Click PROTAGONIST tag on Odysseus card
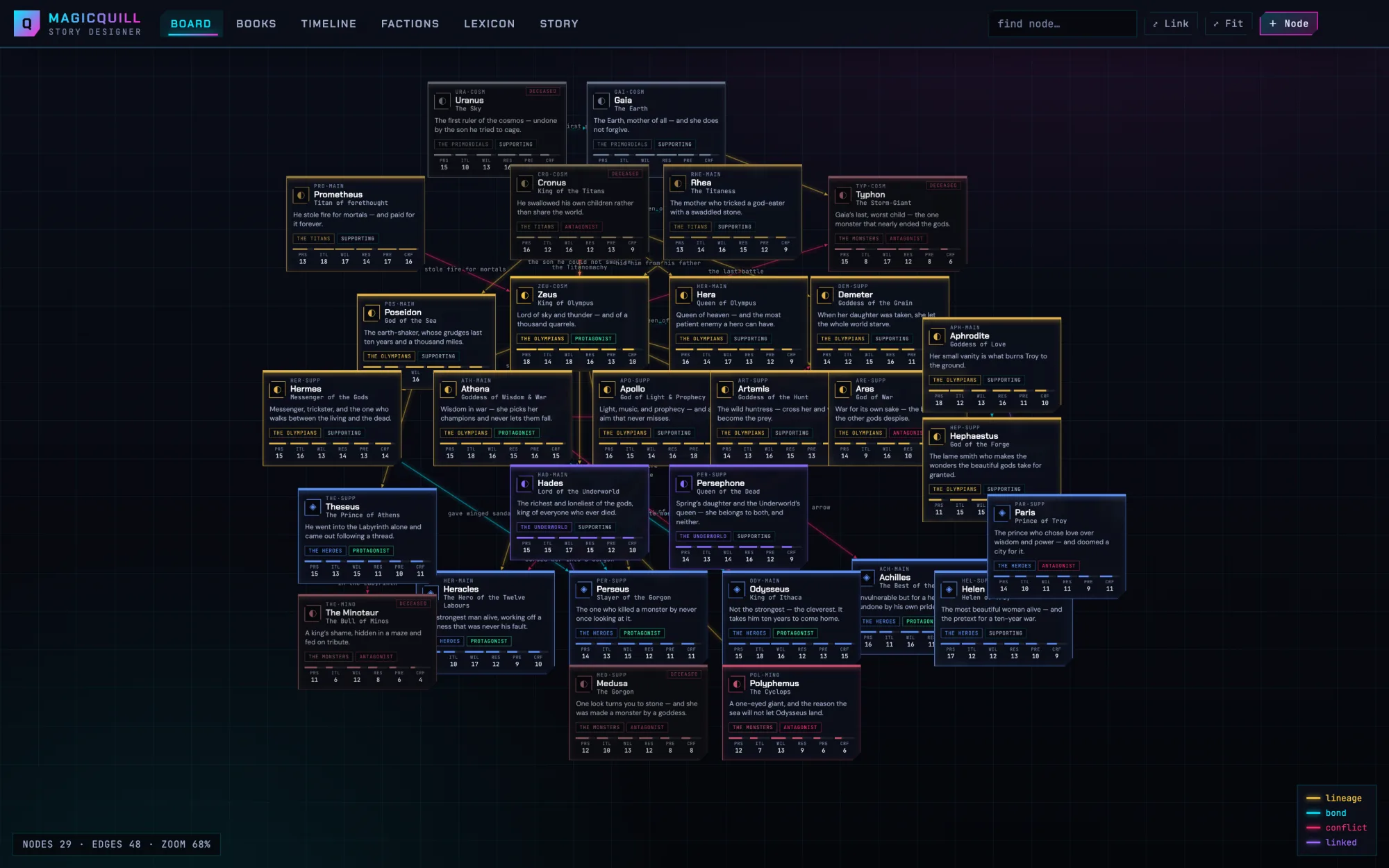This screenshot has height=868, width=1389. pyautogui.click(x=795, y=633)
